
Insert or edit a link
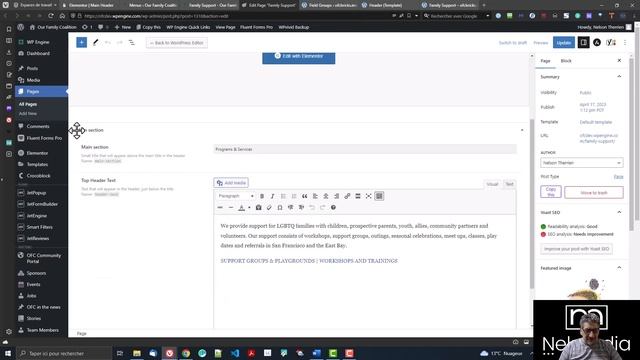click(x=347, y=196)
